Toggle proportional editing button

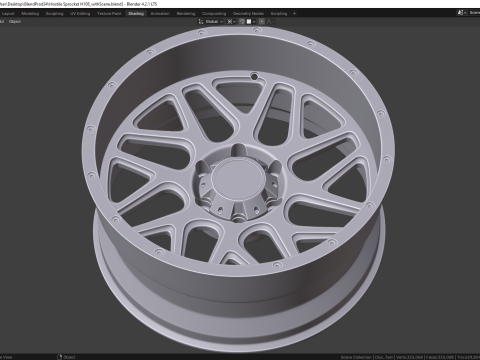point(262,22)
